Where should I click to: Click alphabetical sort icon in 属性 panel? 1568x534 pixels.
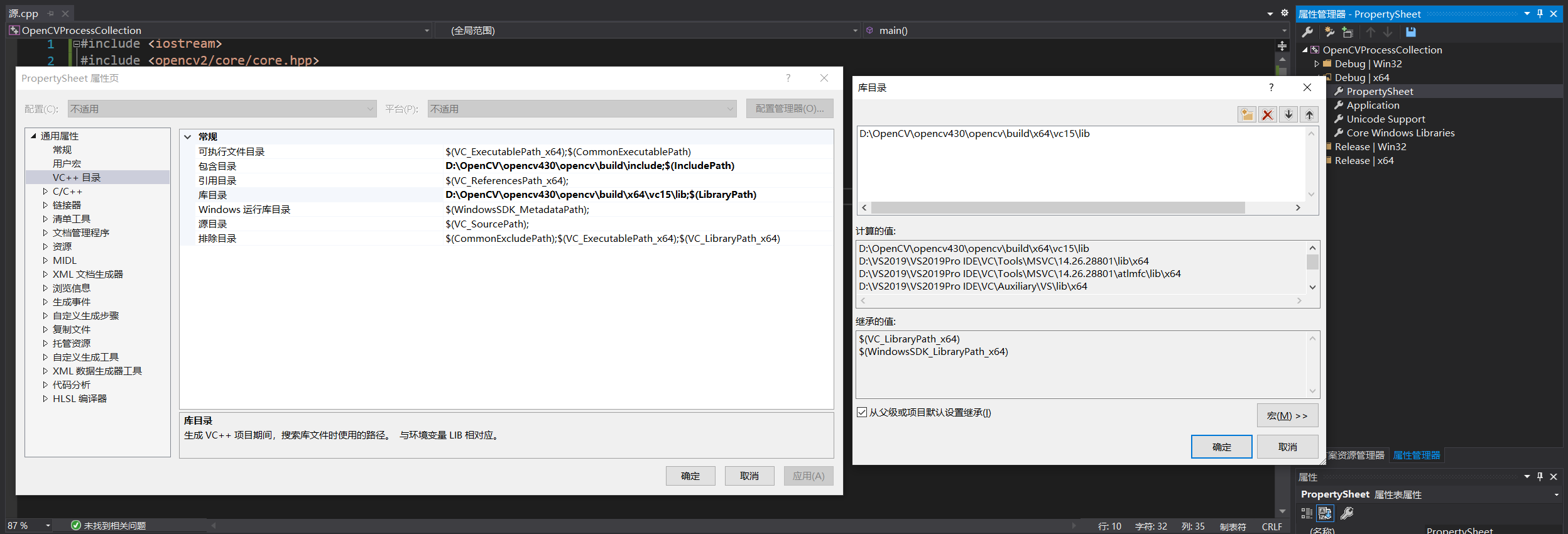click(1326, 513)
